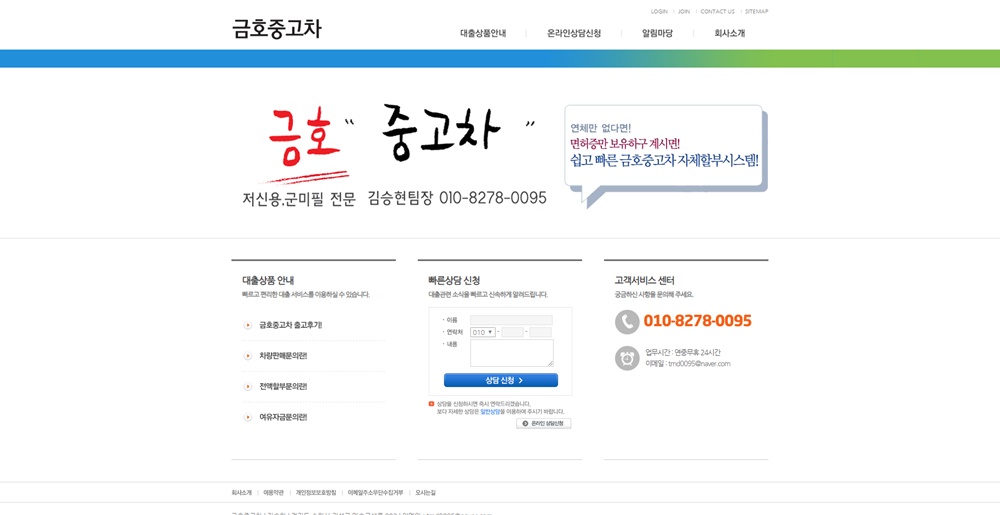1000x515 pixels.
Task: Click the arrow icon beside 금호중고차 출고후기
Action: pos(247,325)
